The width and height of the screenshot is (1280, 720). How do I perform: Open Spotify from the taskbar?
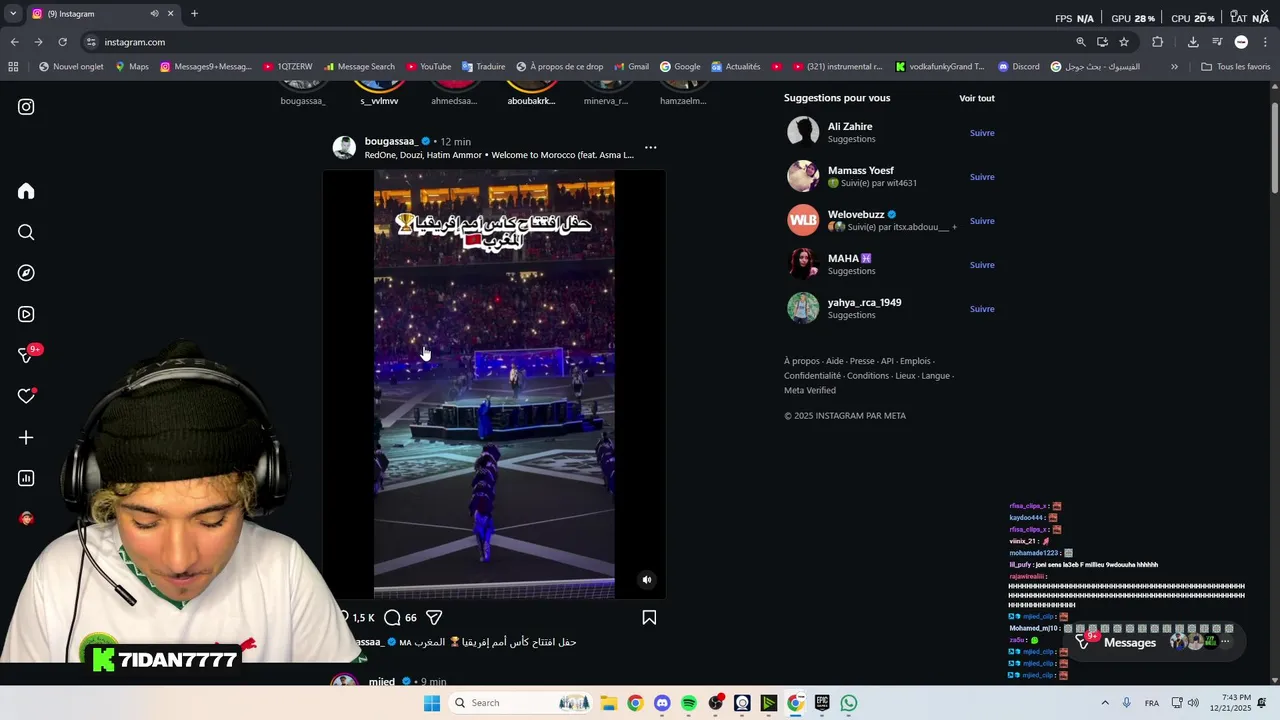(688, 703)
